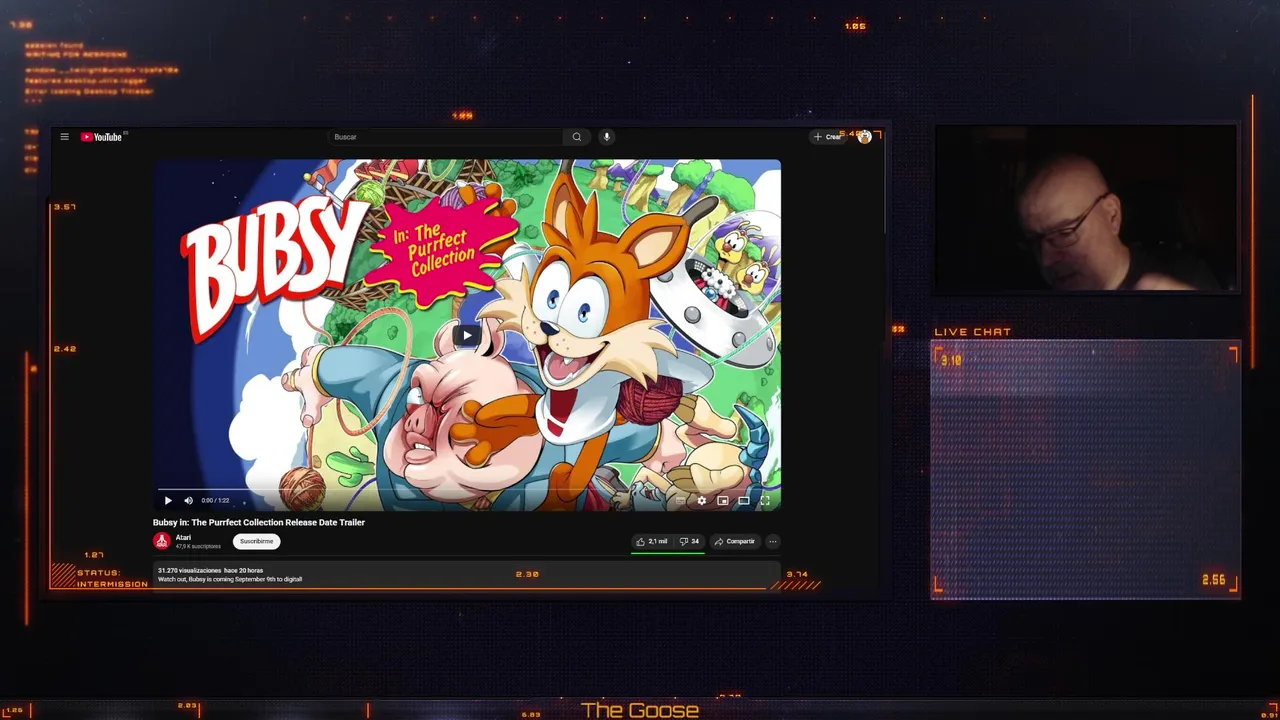Click the Suscribirme subscribe button
This screenshot has height=720, width=1280.
(x=256, y=541)
